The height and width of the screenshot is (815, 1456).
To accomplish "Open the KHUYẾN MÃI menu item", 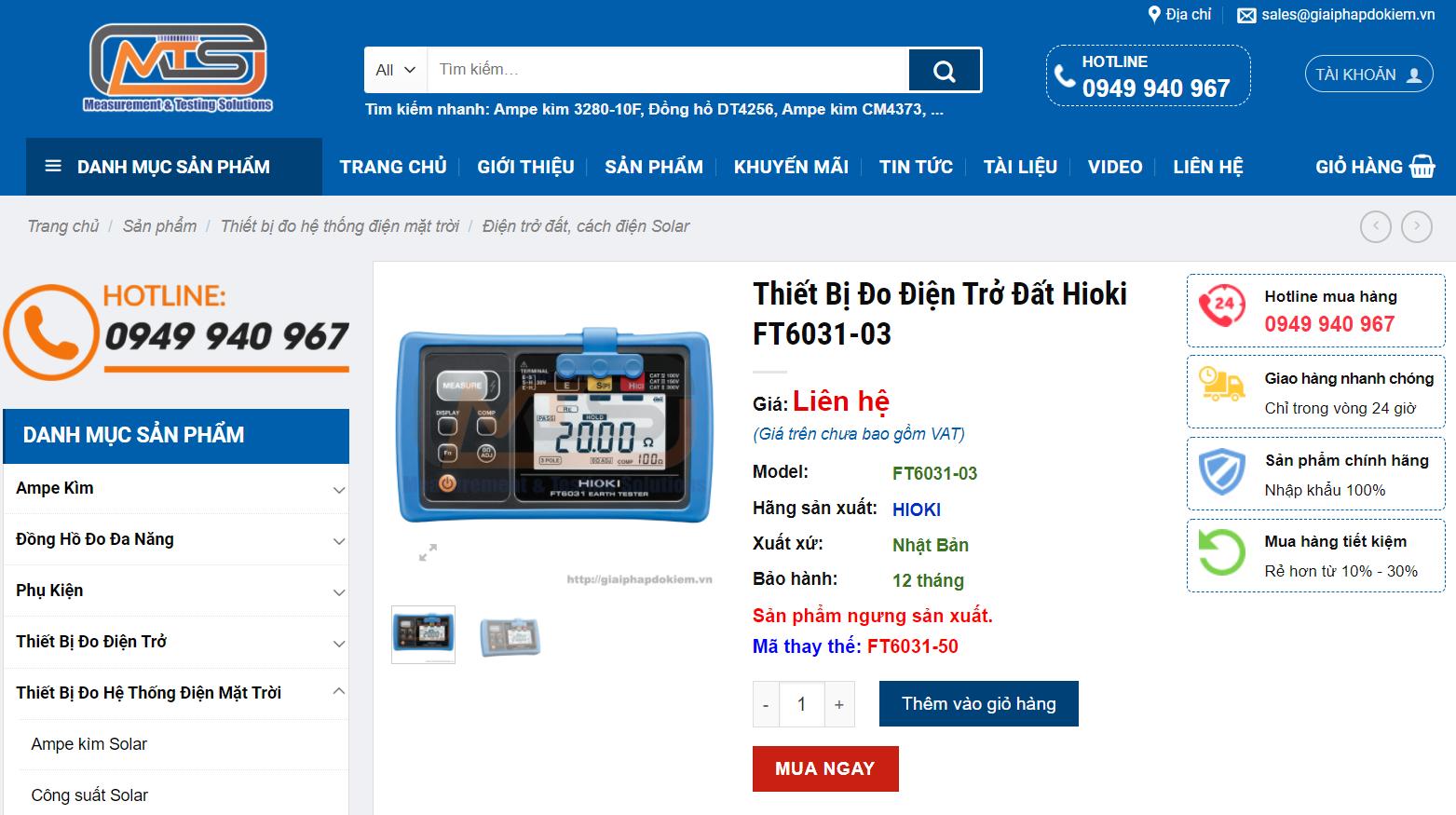I will pyautogui.click(x=791, y=167).
